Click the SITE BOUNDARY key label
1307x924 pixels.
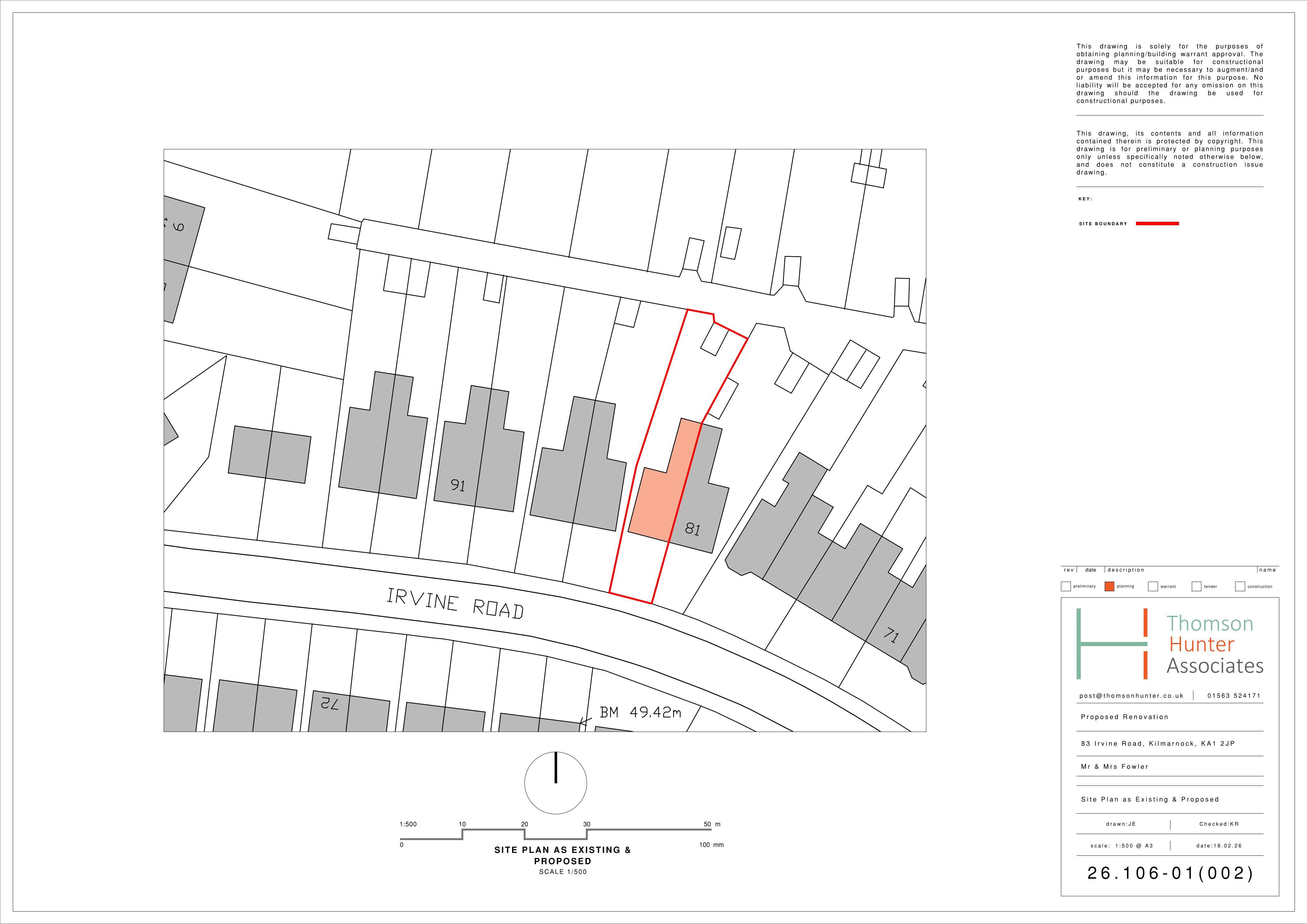(x=1103, y=224)
